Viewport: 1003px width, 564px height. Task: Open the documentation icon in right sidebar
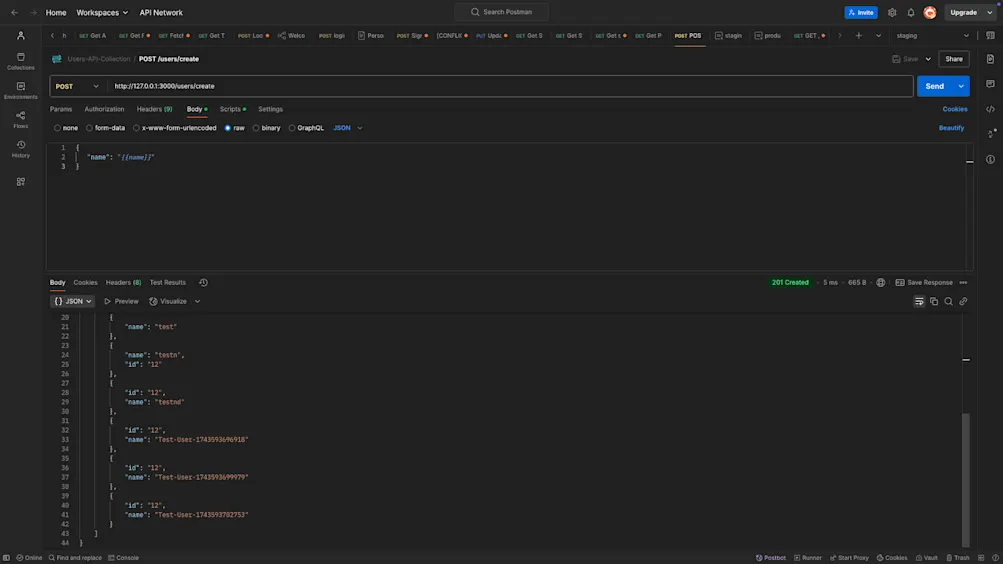pyautogui.click(x=990, y=59)
